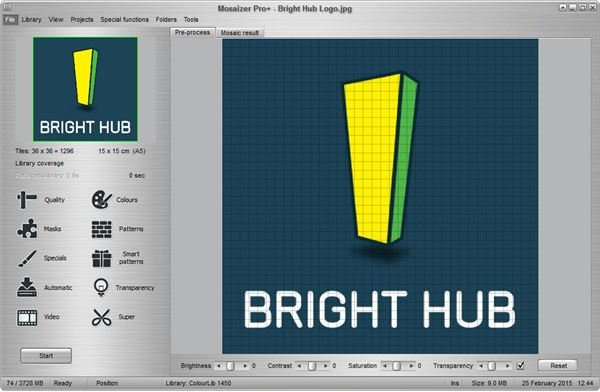600x392 pixels.
Task: Click the Automatic download tray icon
Action: pos(27,287)
